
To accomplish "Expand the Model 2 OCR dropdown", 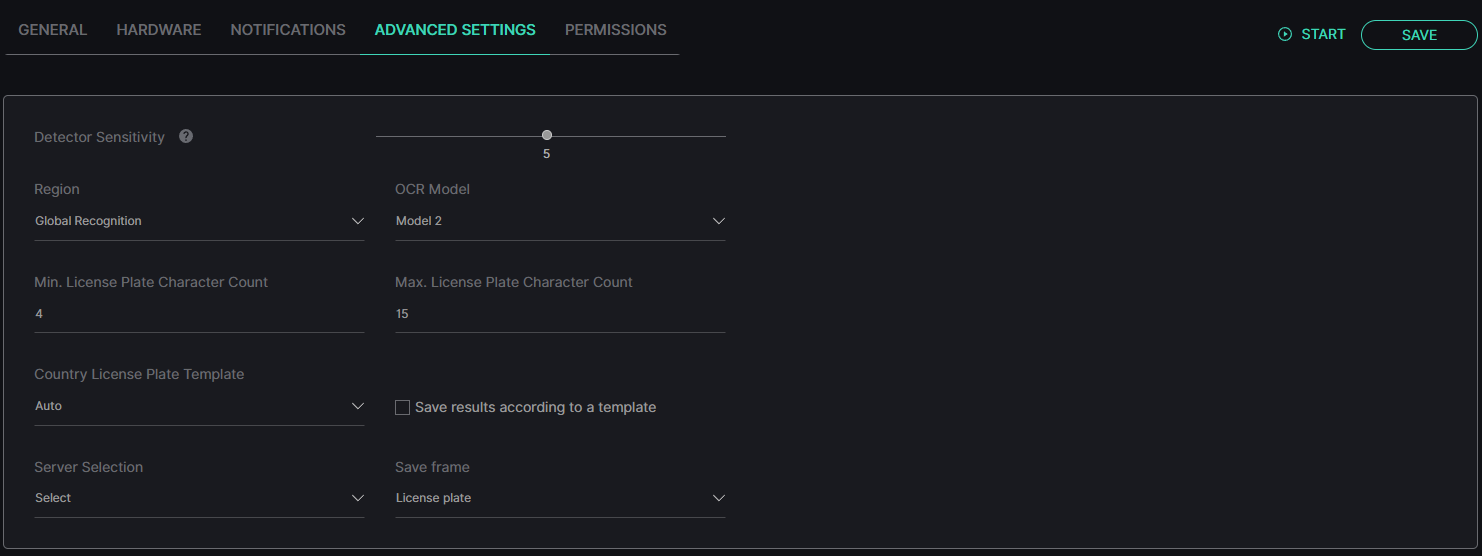I will [x=560, y=221].
